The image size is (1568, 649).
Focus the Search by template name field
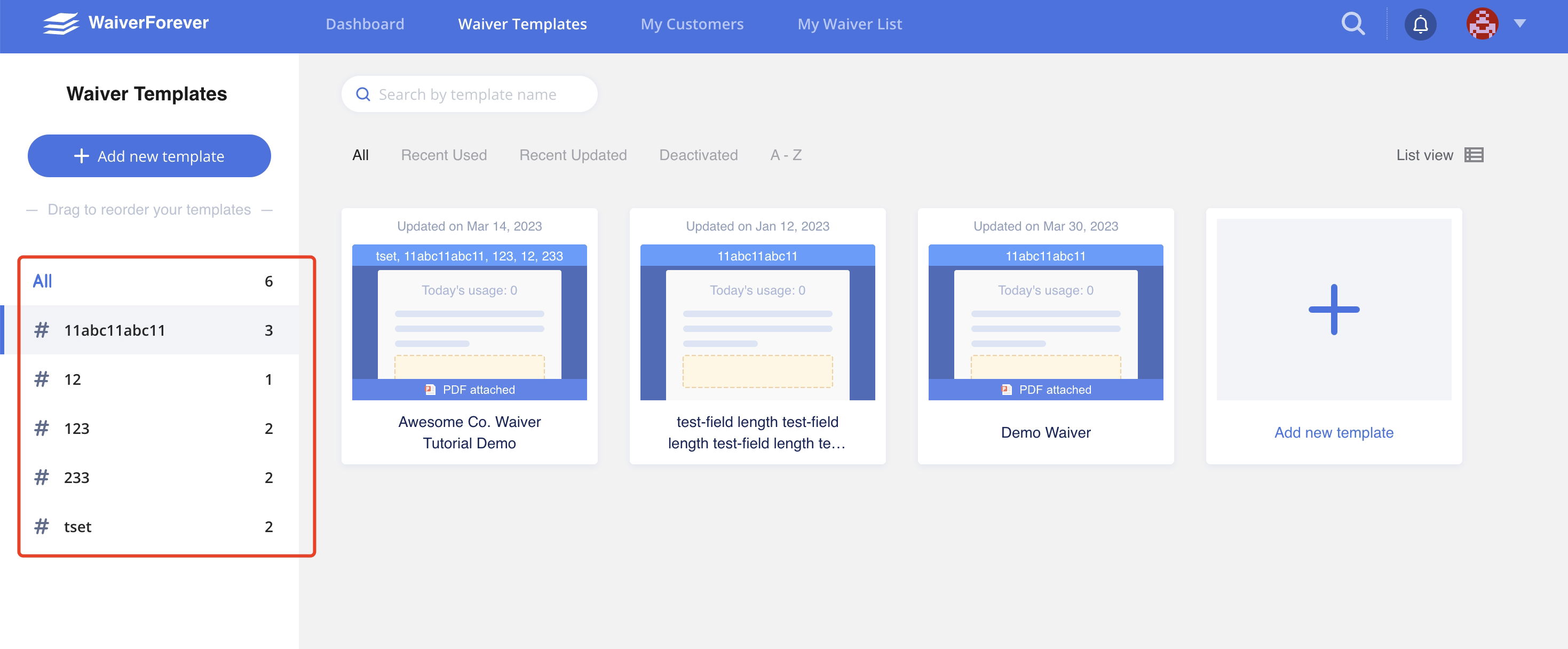click(468, 94)
